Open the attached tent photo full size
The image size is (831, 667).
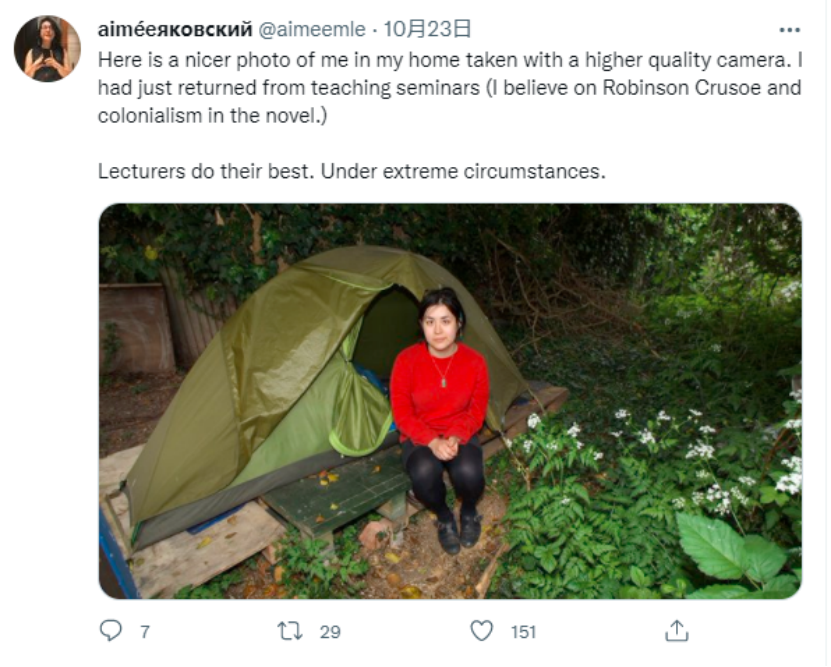(450, 401)
